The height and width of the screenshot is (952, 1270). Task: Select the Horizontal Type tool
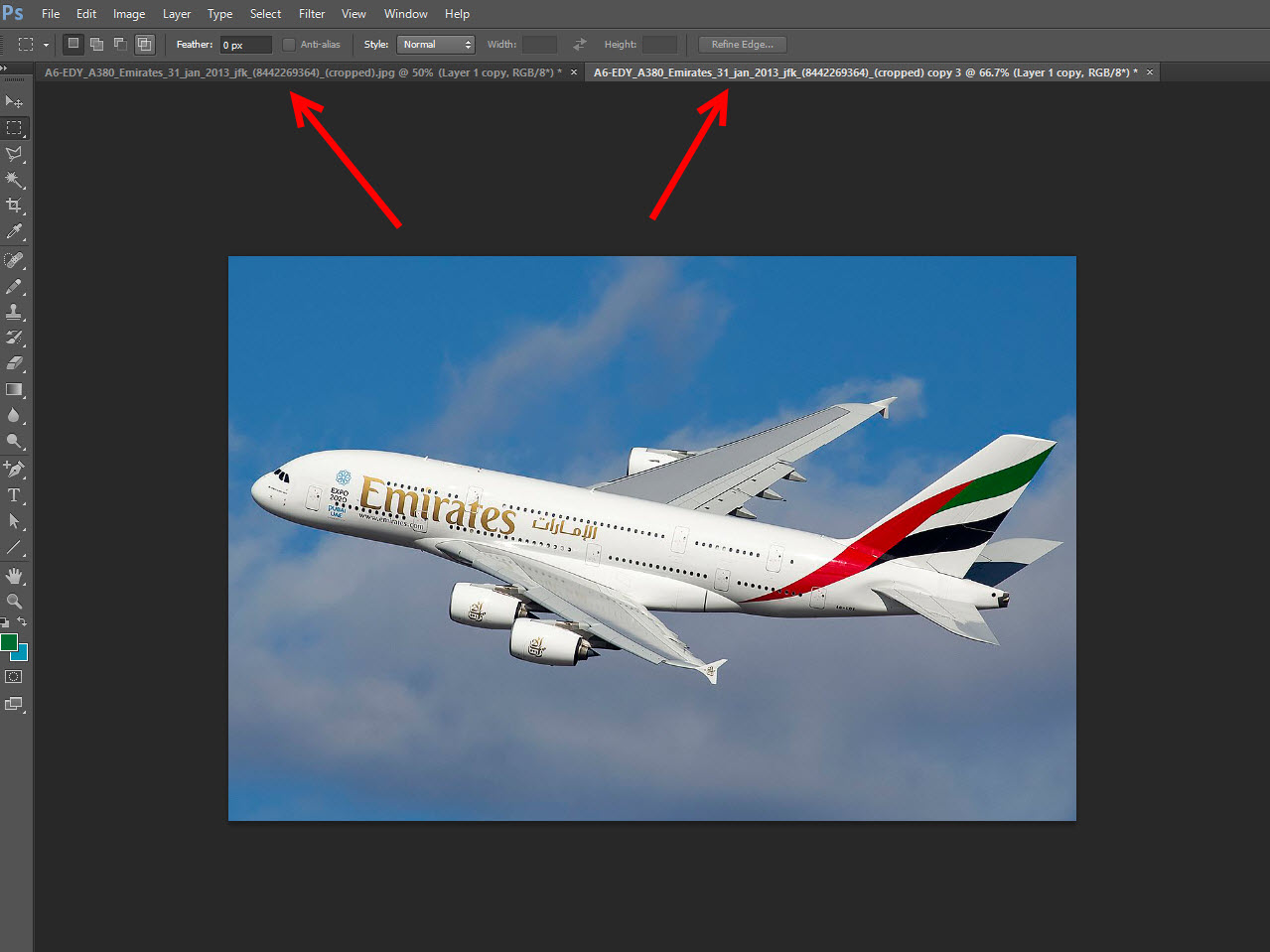click(14, 495)
